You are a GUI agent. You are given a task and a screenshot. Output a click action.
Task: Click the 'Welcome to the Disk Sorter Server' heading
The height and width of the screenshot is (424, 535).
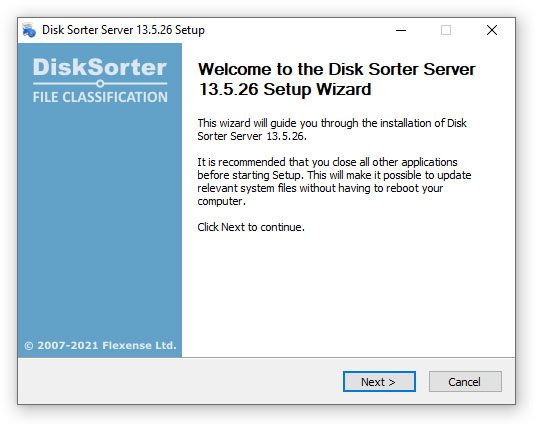[336, 69]
